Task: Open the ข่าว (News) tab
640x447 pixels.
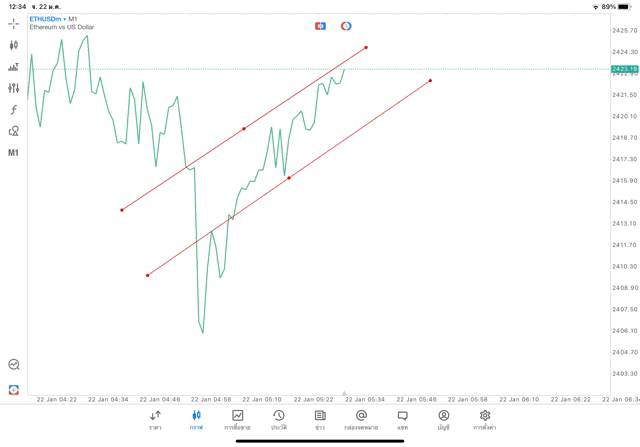Action: point(320,420)
